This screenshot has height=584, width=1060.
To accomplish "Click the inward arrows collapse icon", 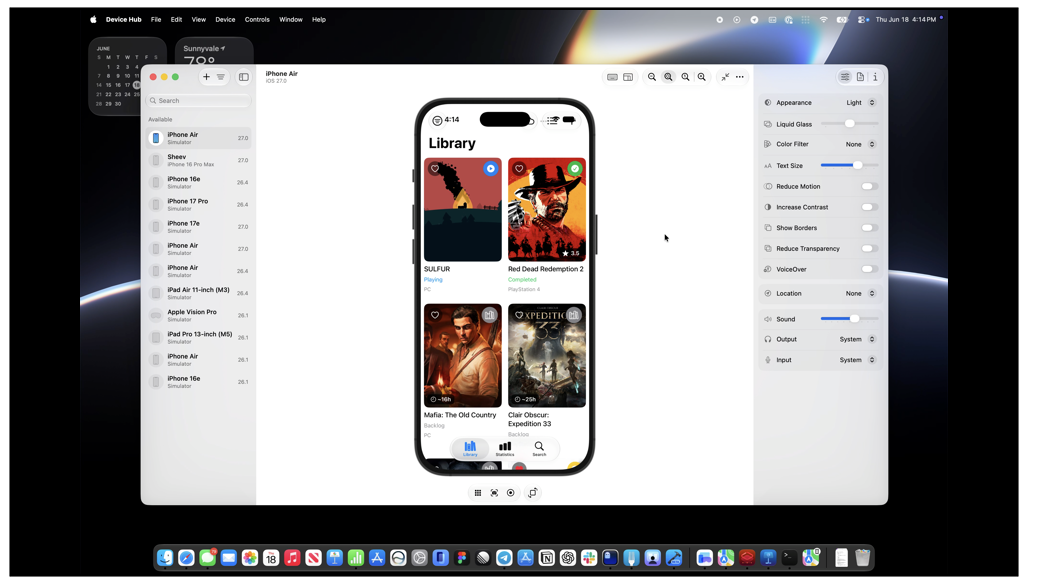I will [725, 77].
